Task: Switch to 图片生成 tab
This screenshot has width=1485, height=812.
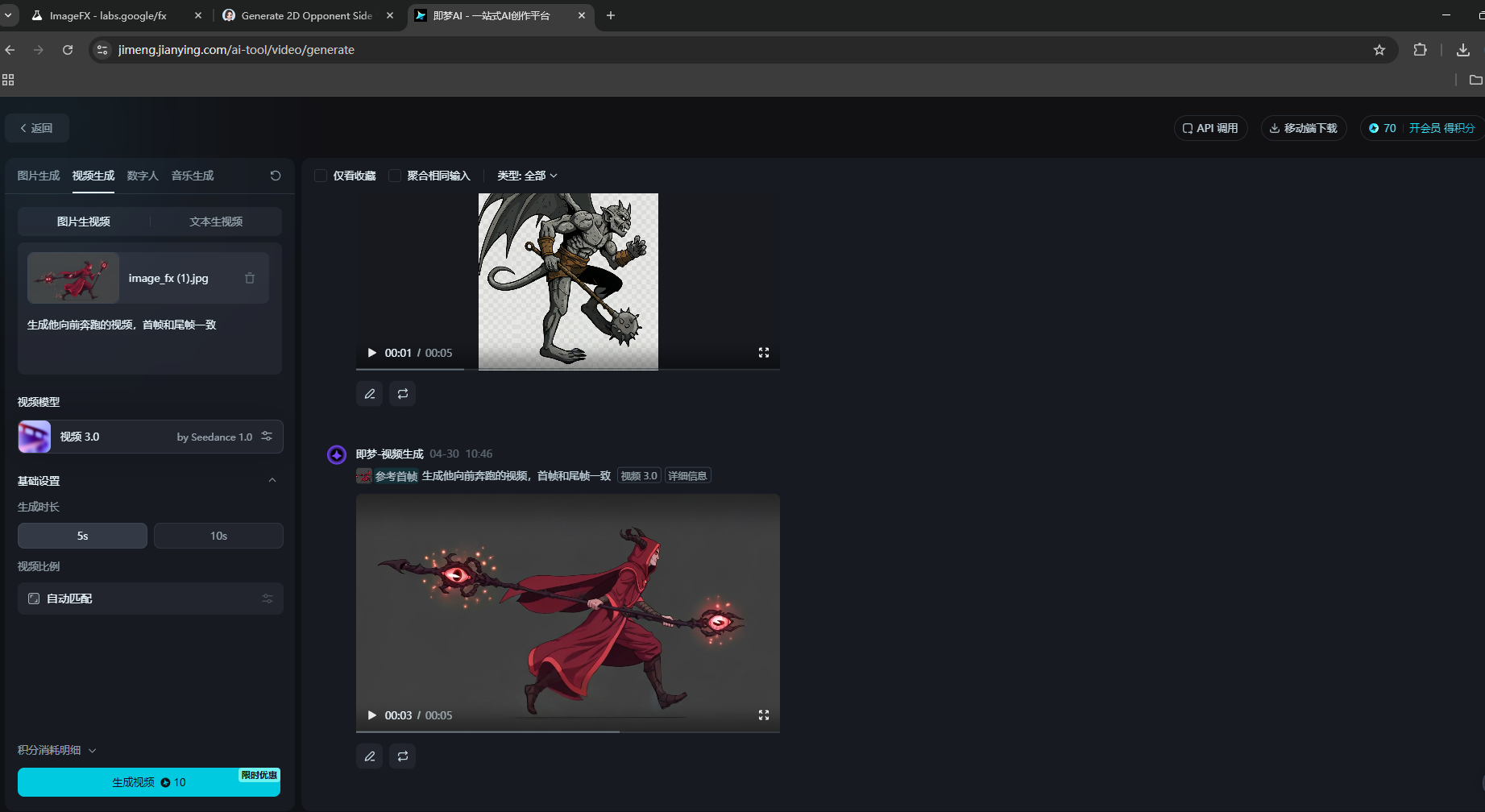Action: [x=39, y=176]
